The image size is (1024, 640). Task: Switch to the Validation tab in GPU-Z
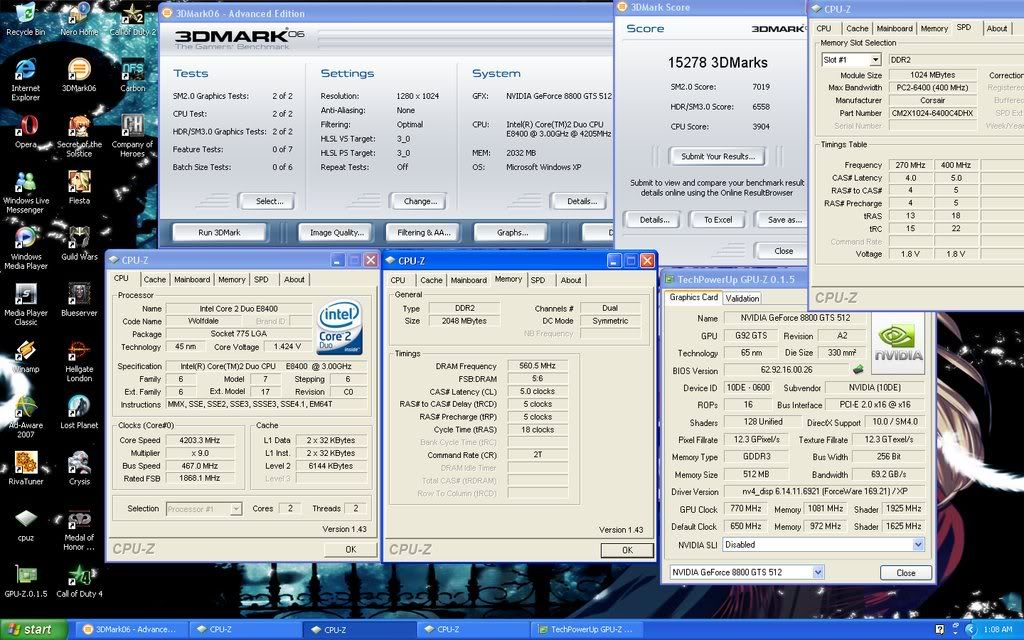point(742,298)
